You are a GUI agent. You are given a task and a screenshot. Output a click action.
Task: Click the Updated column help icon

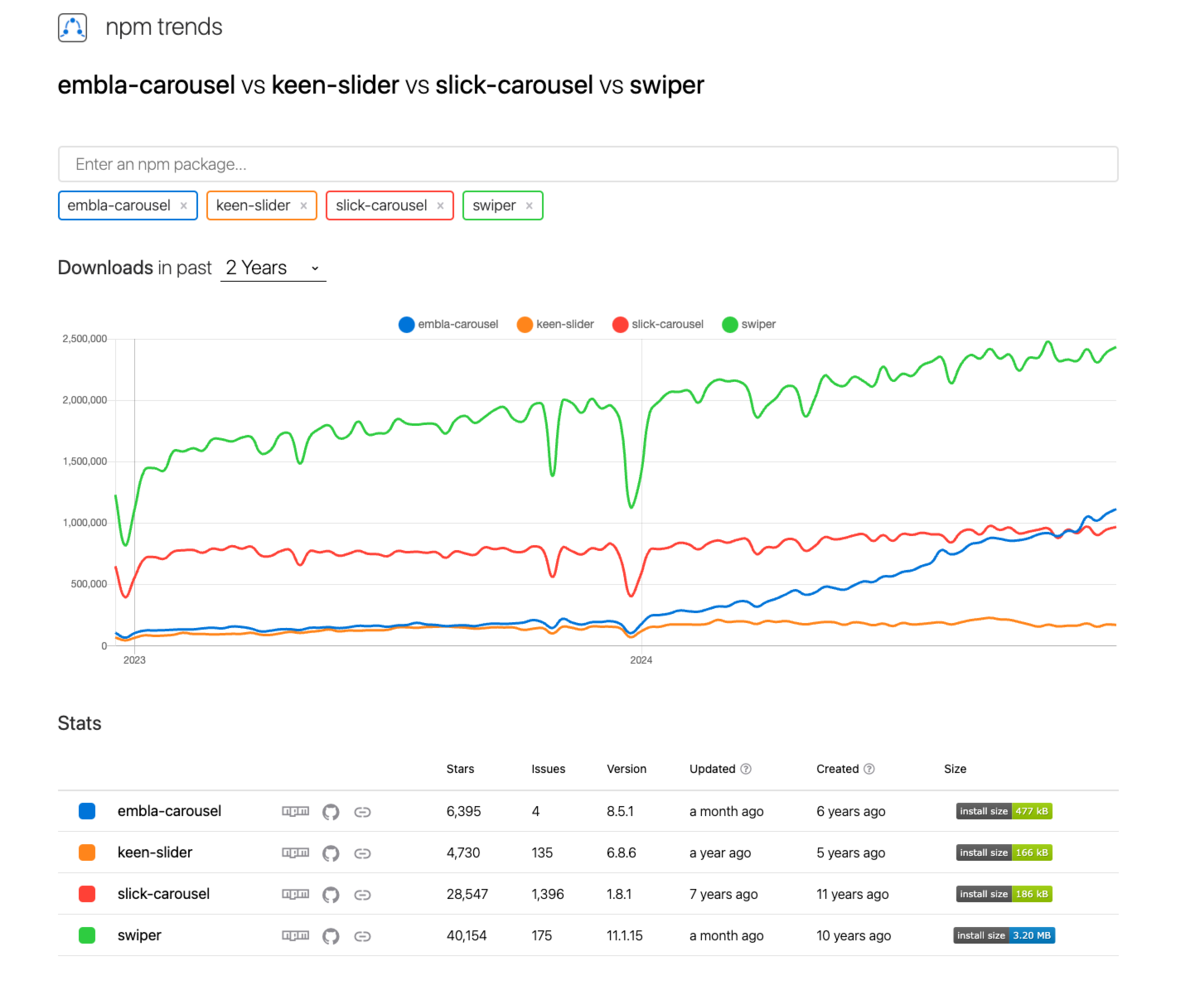coord(746,769)
